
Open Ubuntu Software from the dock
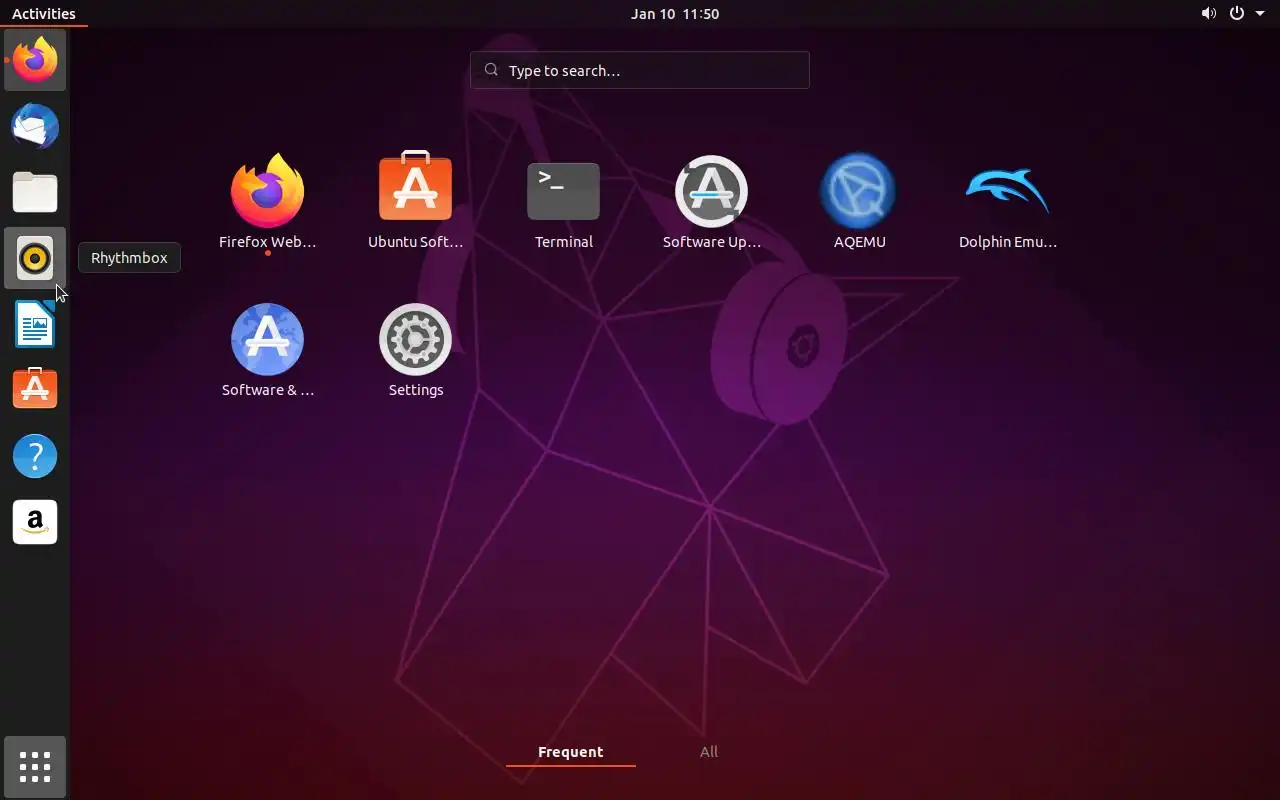click(35, 390)
